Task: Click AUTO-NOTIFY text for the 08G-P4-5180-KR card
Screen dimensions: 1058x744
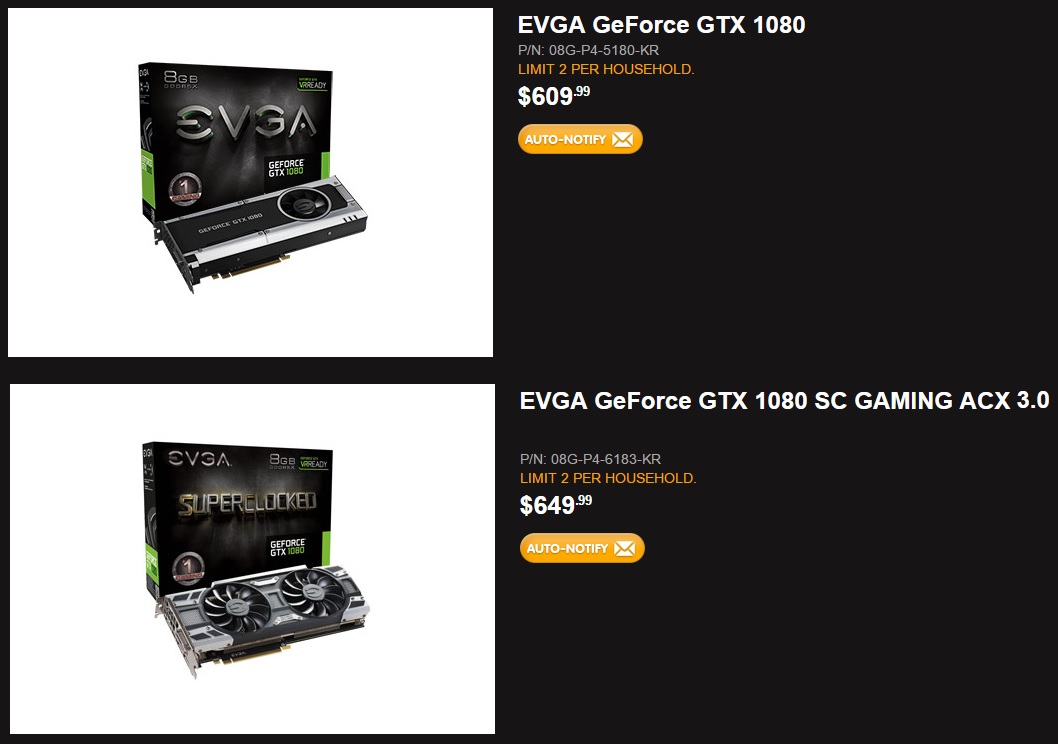Action: coord(565,140)
